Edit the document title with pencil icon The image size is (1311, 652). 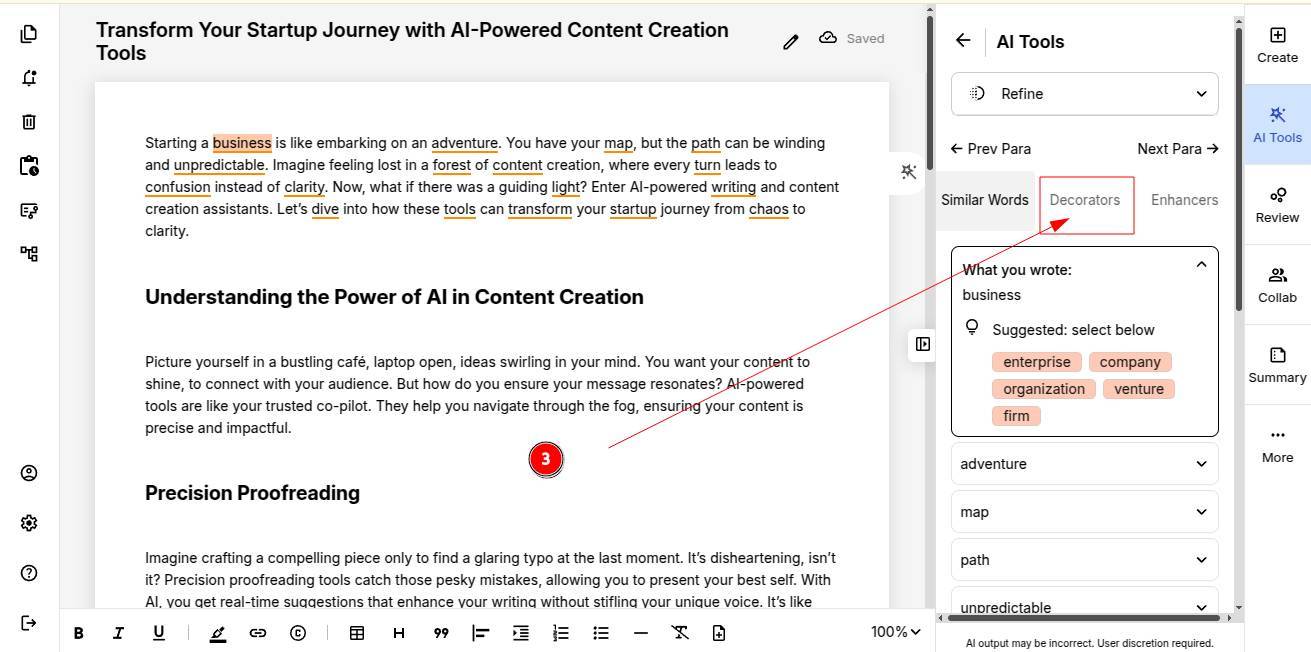pyautogui.click(x=791, y=41)
